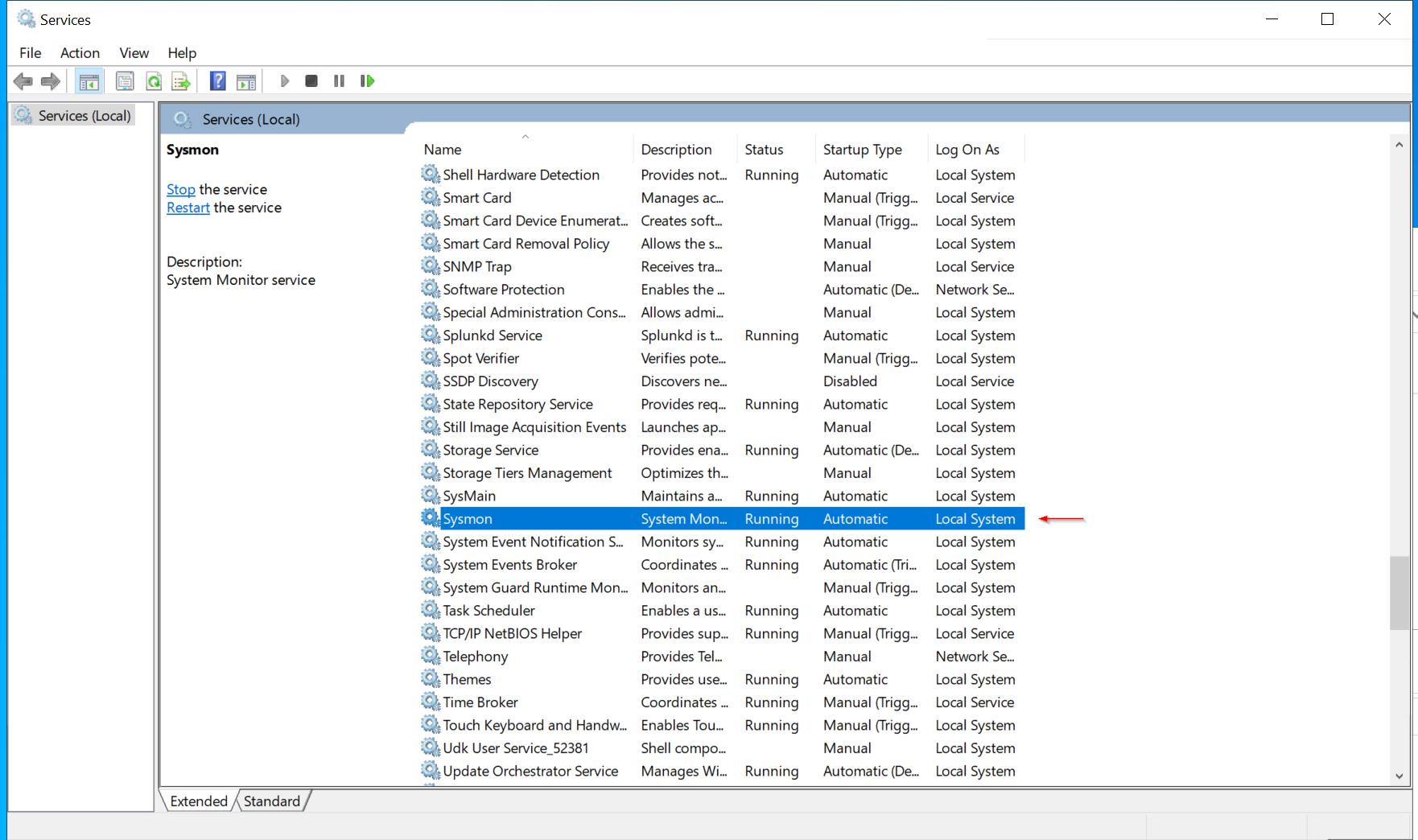Select the Still Image Acquisition Events row
Viewport: 1418px width, 840px height.
tap(722, 426)
